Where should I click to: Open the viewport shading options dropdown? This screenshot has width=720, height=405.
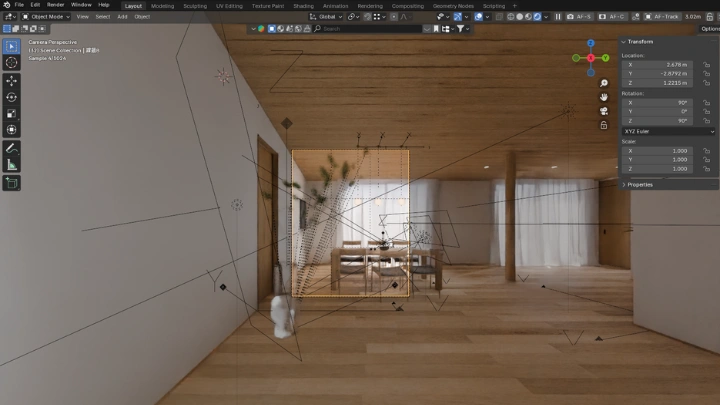546,17
